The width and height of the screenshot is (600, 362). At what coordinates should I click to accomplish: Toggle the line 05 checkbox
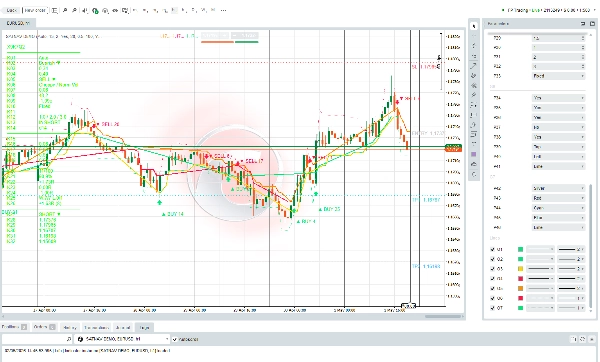coord(492,288)
